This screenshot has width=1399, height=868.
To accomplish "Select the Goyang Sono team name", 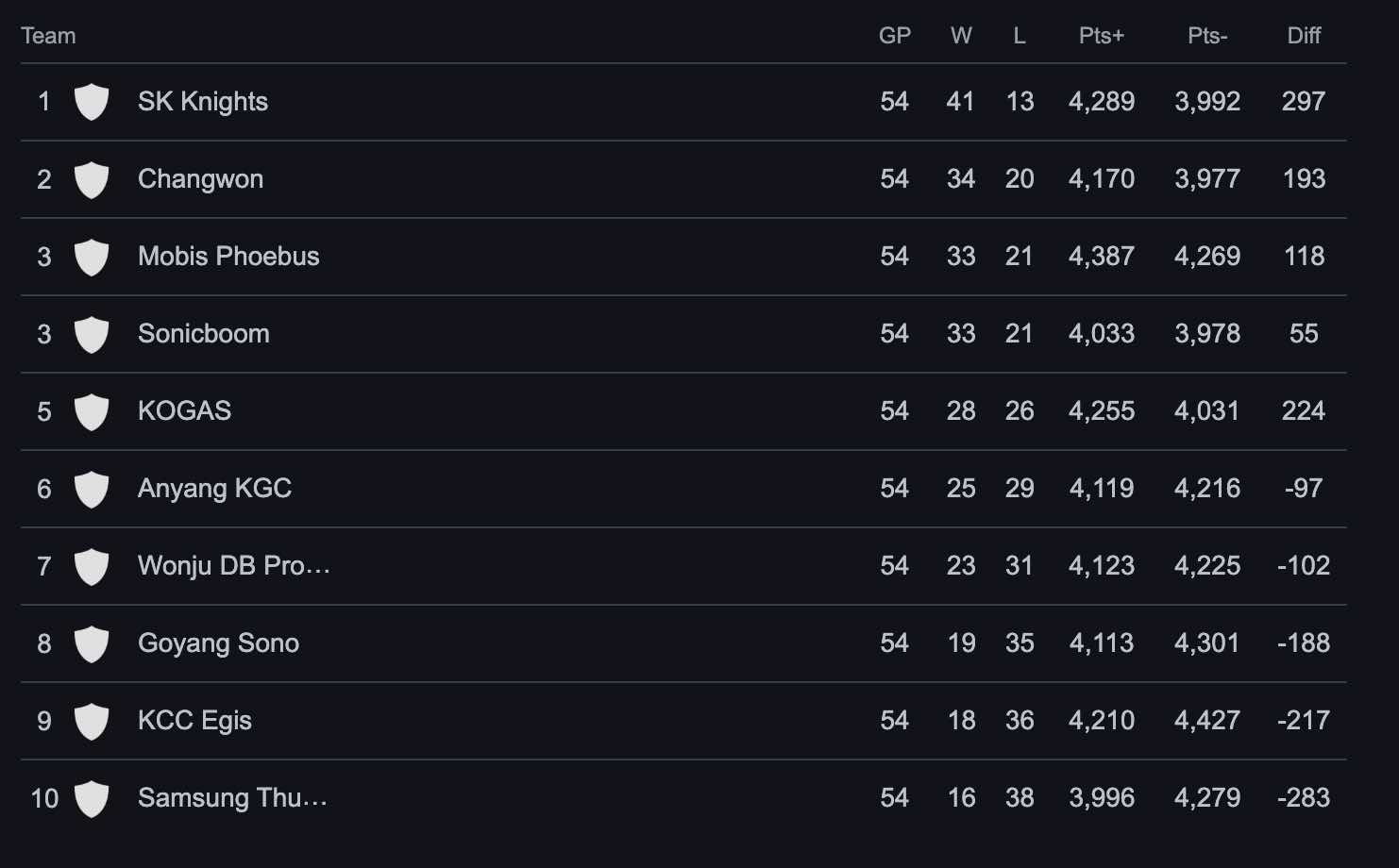I will coord(218,643).
